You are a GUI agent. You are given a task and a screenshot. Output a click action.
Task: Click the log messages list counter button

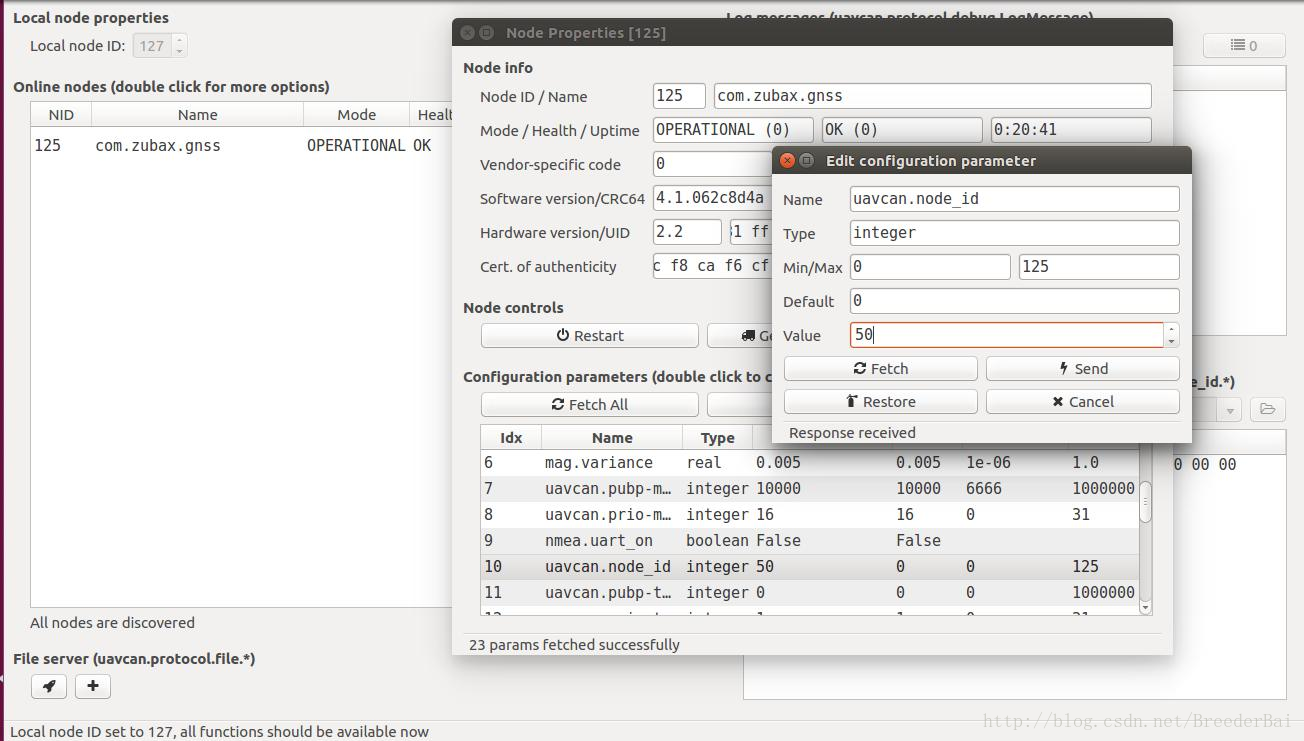1244,45
